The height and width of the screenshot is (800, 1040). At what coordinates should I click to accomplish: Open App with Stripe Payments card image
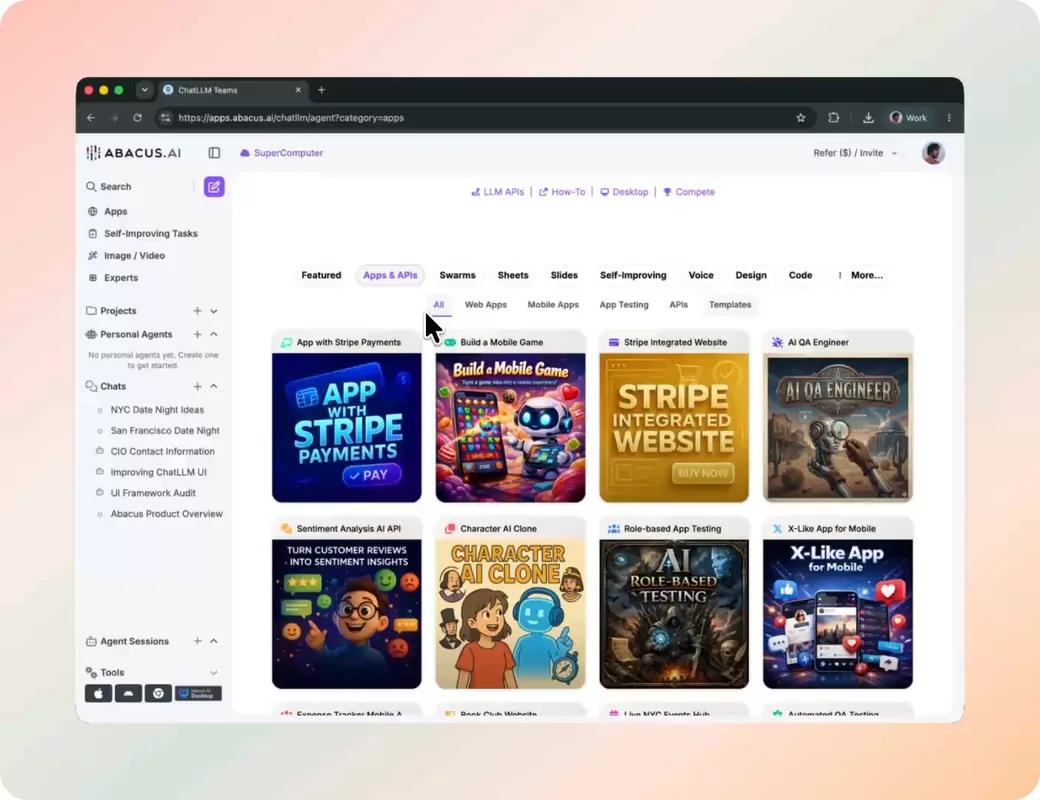[346, 428]
